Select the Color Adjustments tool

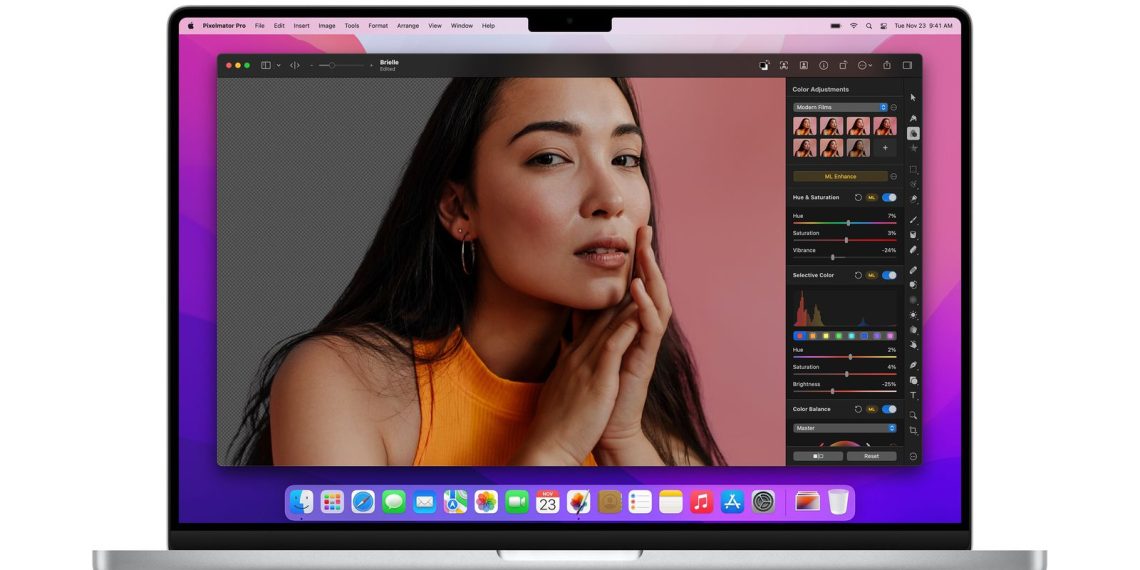[913, 134]
